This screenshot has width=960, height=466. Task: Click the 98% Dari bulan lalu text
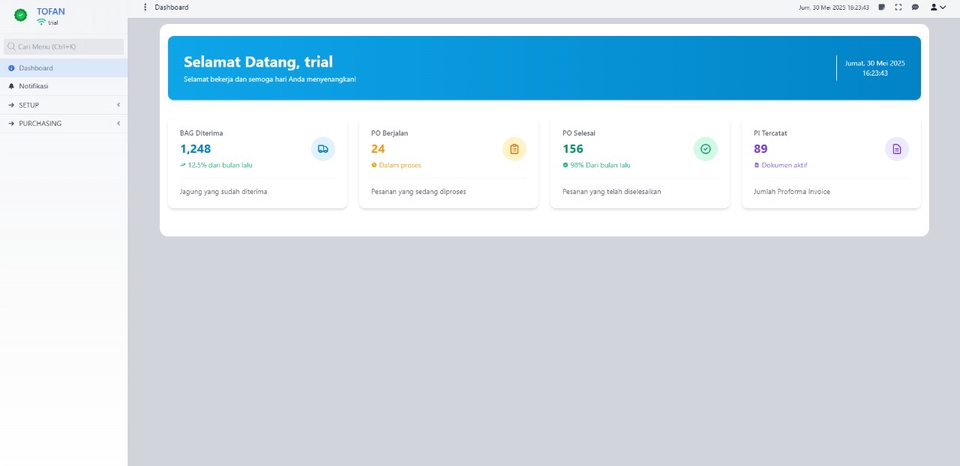(x=600, y=165)
